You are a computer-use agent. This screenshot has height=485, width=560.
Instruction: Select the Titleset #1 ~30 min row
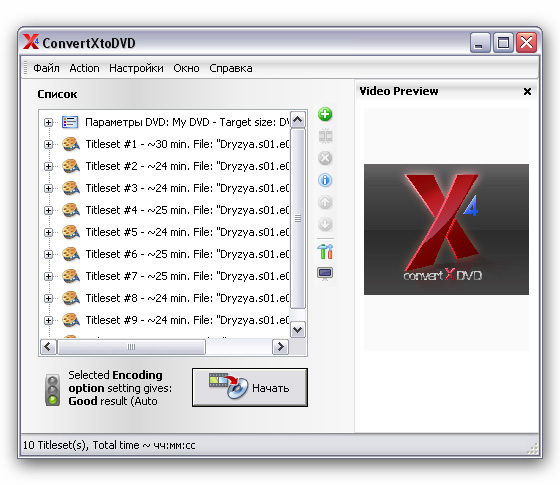[x=187, y=144]
